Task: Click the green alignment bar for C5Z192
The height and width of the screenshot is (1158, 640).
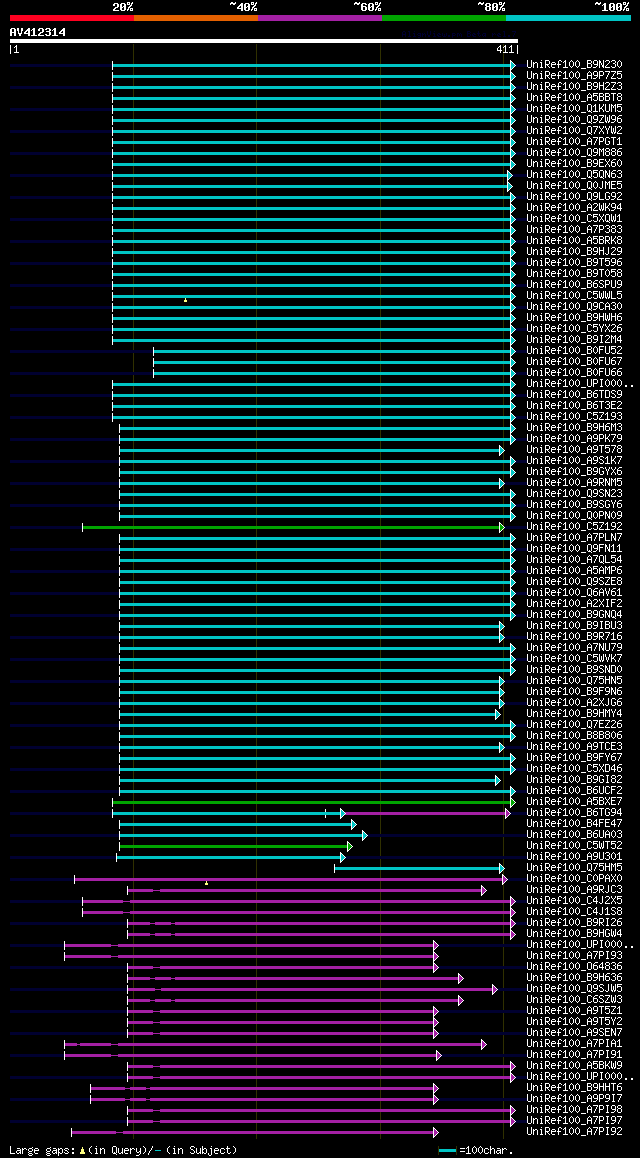Action: [x=292, y=527]
